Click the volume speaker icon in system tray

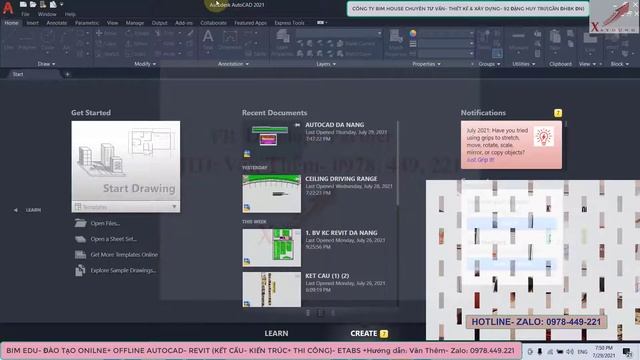570,351
